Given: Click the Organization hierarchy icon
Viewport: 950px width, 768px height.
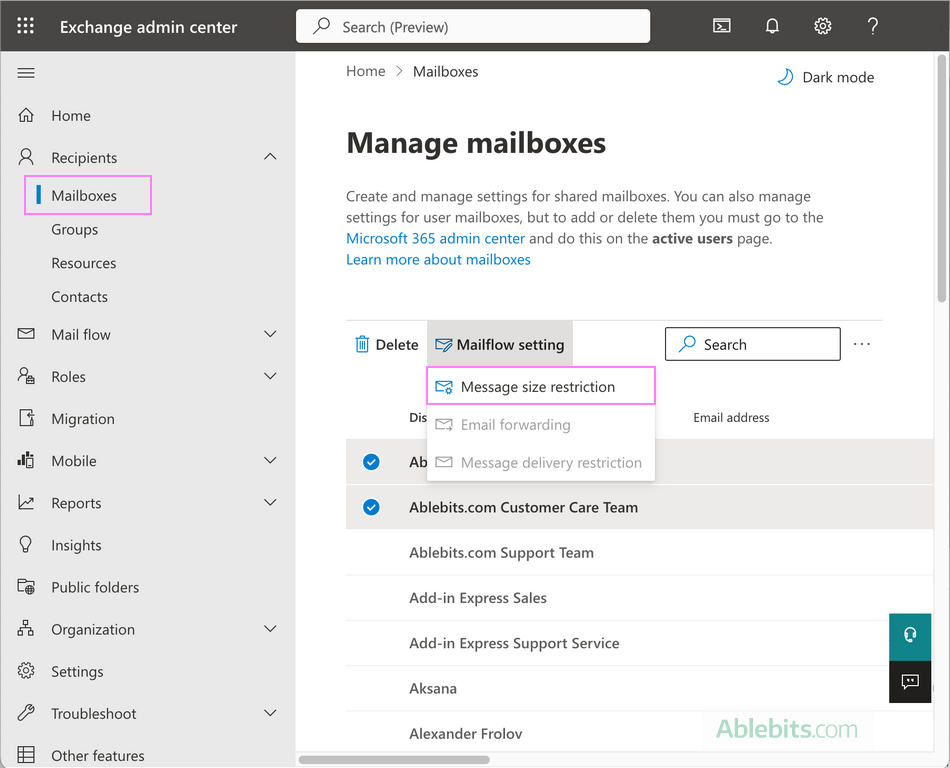Looking at the screenshot, I should [x=26, y=629].
